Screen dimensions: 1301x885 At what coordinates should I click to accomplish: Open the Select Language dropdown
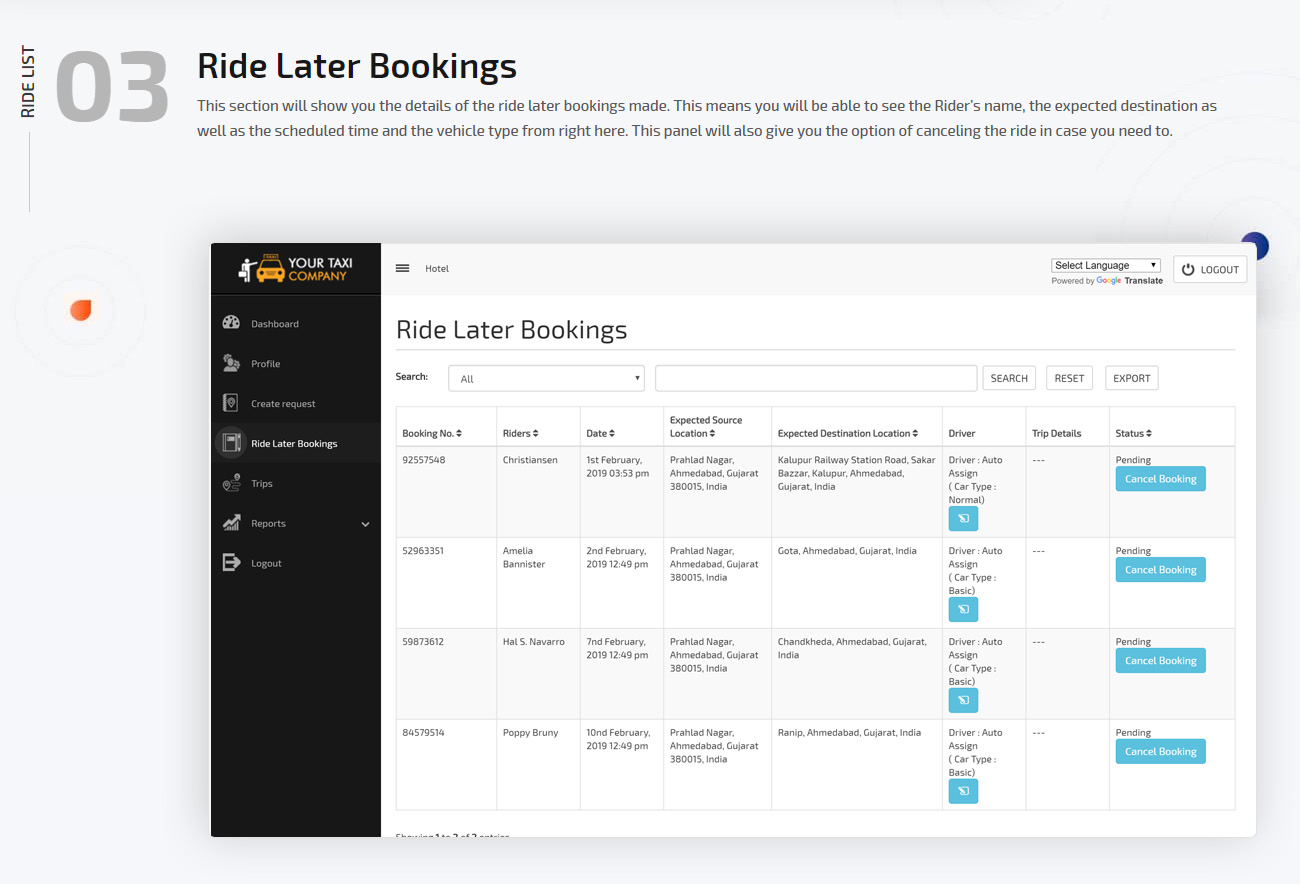coord(1106,265)
